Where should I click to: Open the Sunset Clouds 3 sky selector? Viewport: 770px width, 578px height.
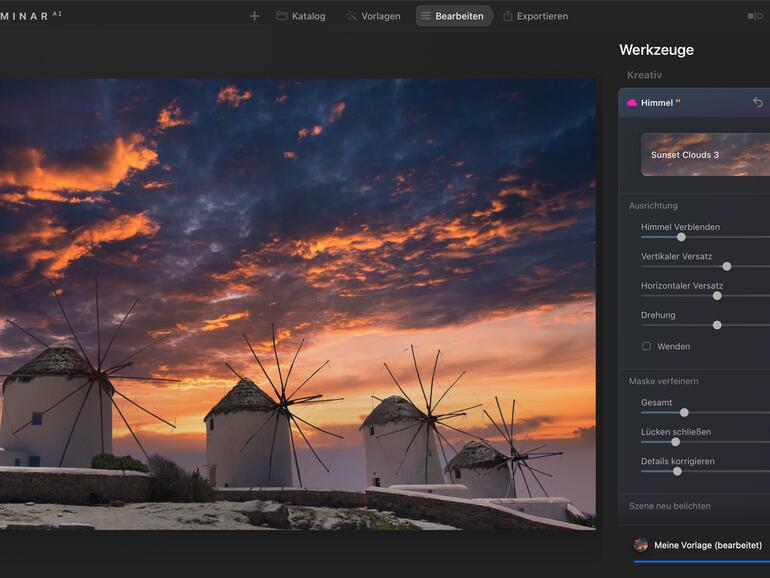pyautogui.click(x=706, y=155)
